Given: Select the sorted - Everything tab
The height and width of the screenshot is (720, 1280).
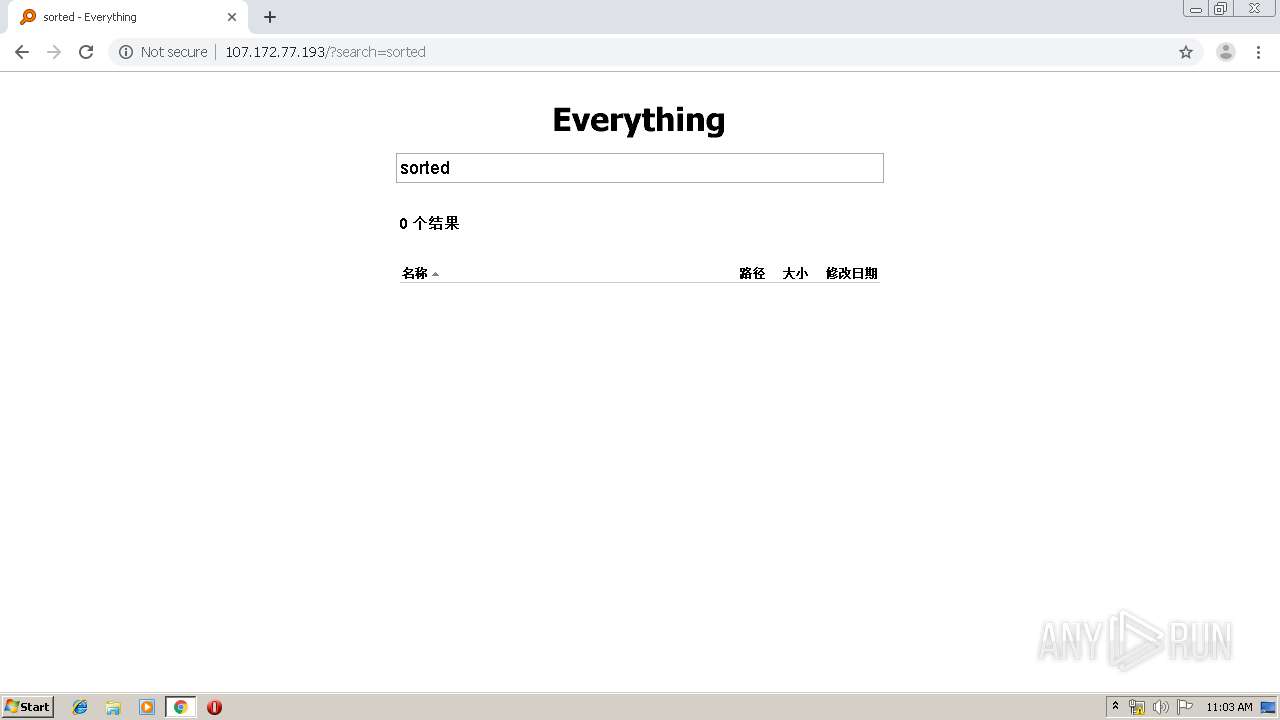Looking at the screenshot, I should [129, 17].
